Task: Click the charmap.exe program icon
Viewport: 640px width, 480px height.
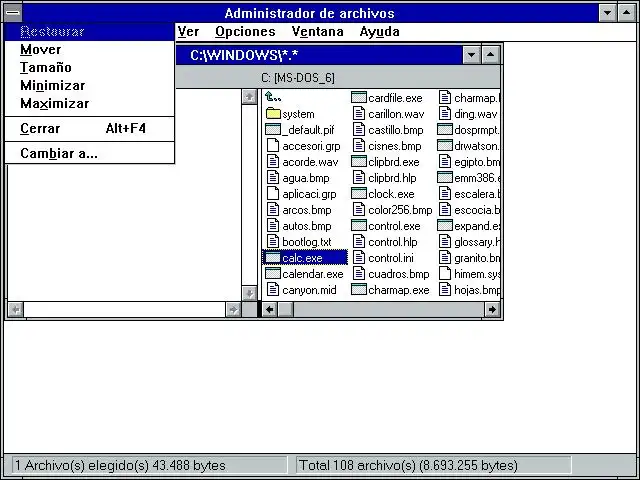Action: pyautogui.click(x=359, y=289)
